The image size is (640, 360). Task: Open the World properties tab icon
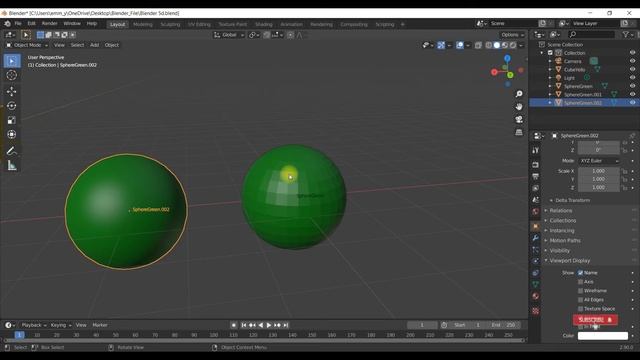click(536, 211)
